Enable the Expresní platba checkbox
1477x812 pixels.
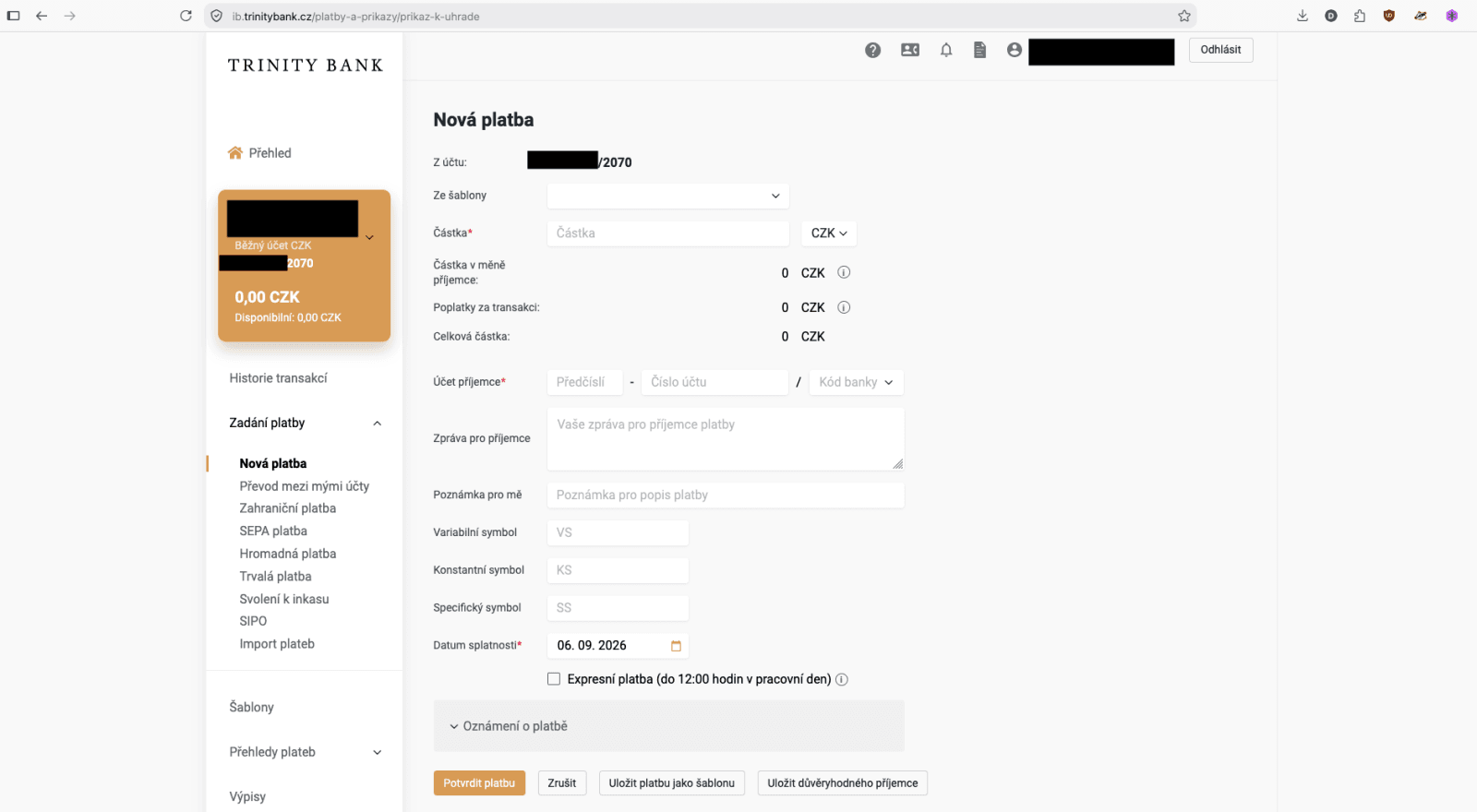pos(554,679)
